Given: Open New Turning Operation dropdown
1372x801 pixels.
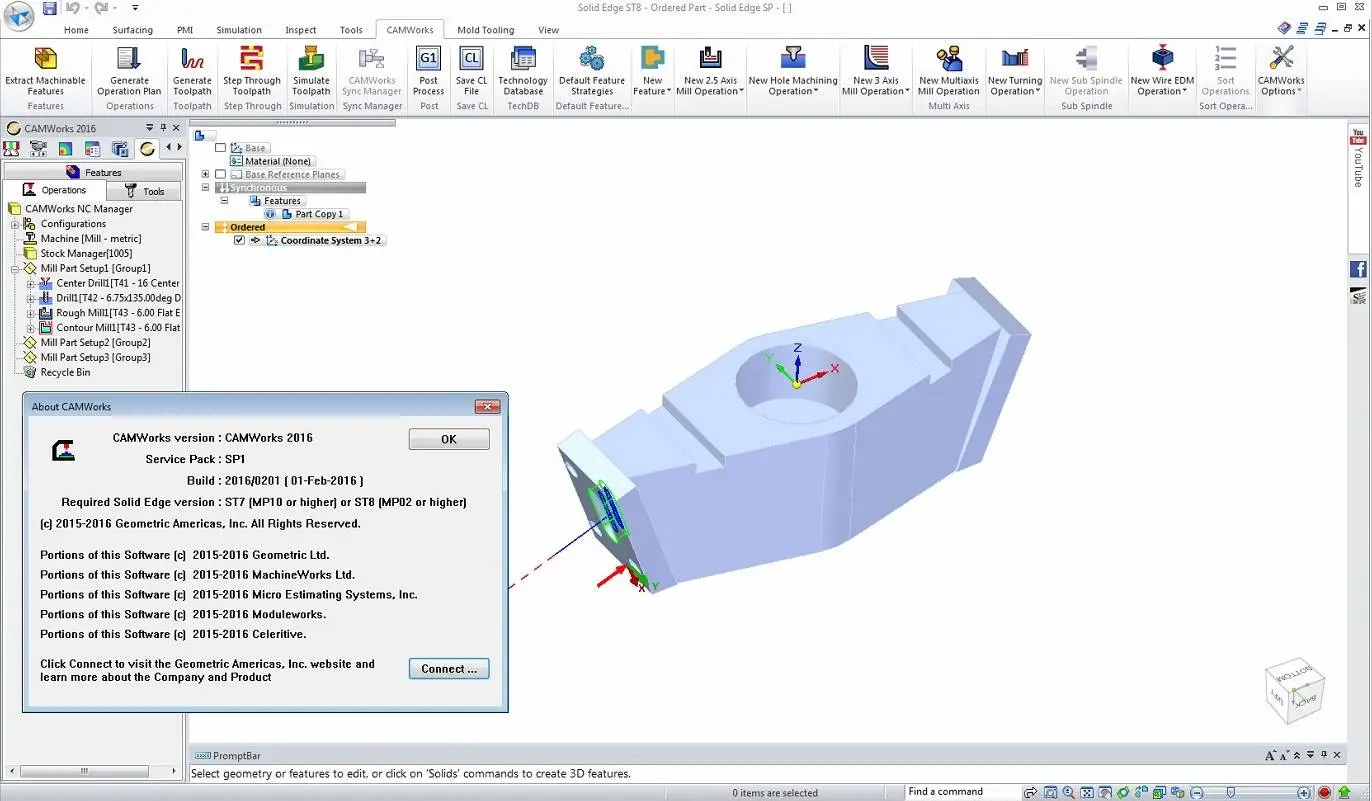Looking at the screenshot, I should pyautogui.click(x=1014, y=70).
